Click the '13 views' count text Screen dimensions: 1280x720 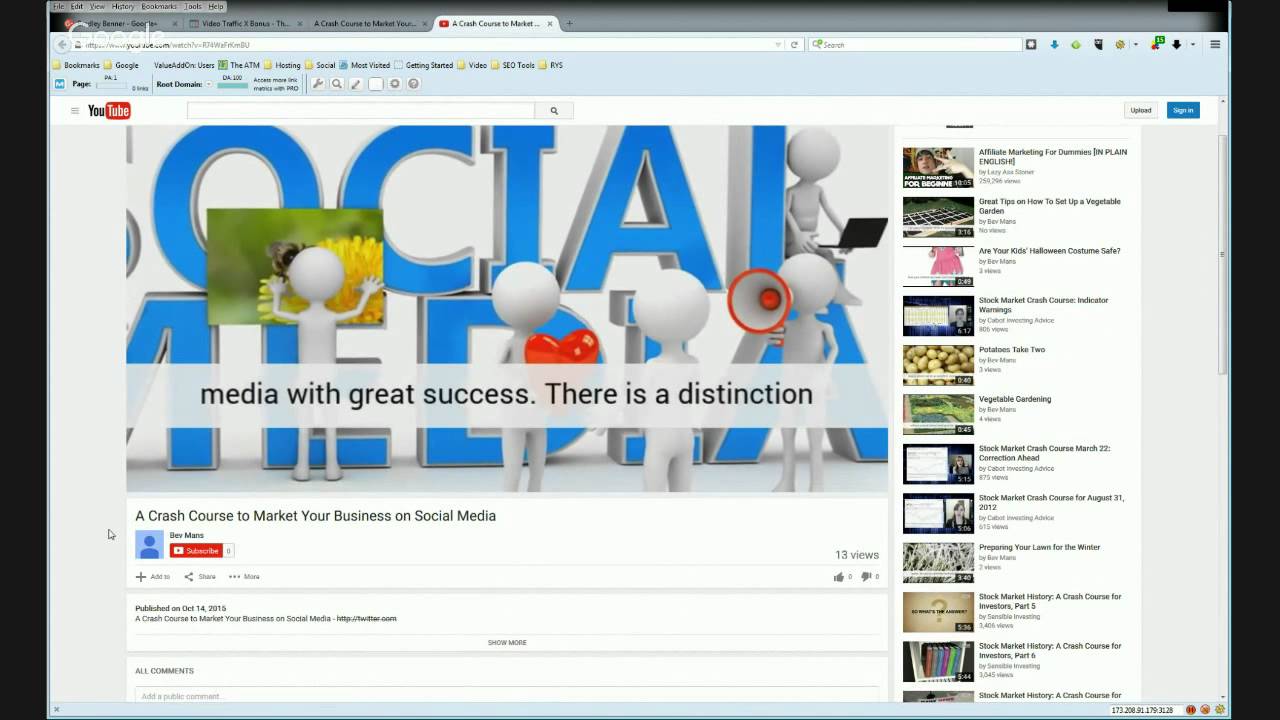coord(857,555)
